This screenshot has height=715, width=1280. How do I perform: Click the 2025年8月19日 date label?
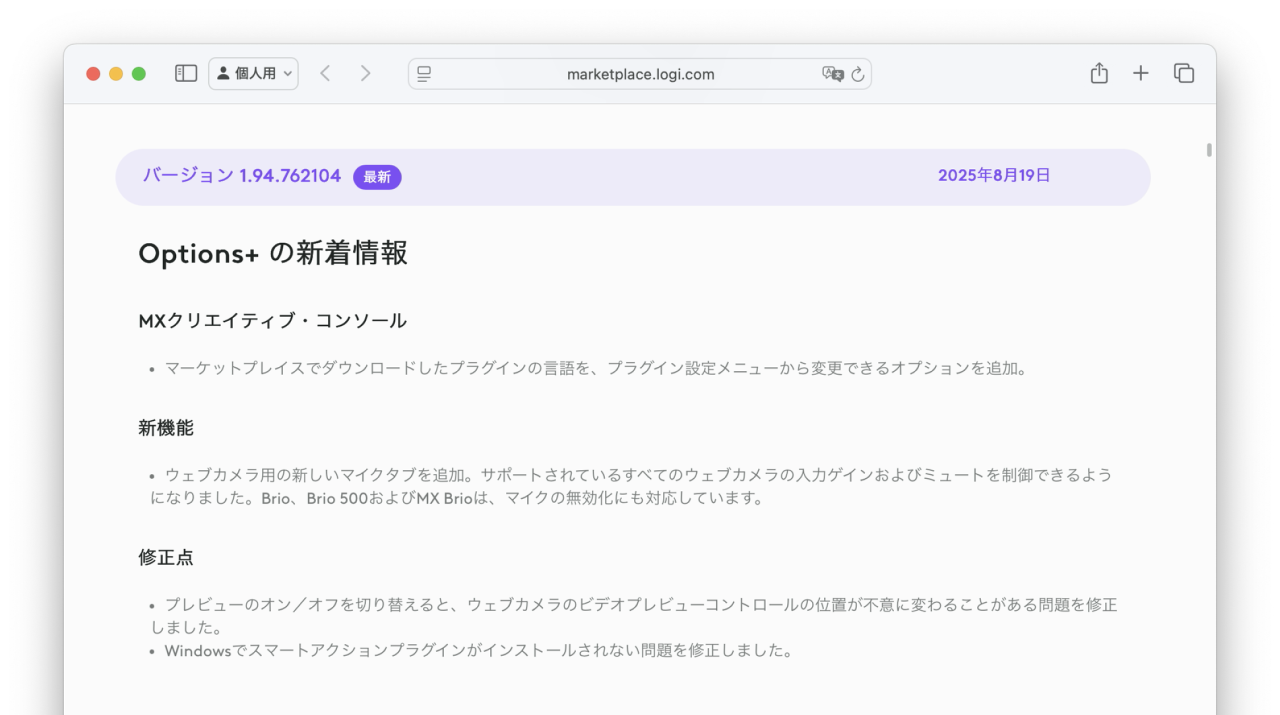(994, 175)
